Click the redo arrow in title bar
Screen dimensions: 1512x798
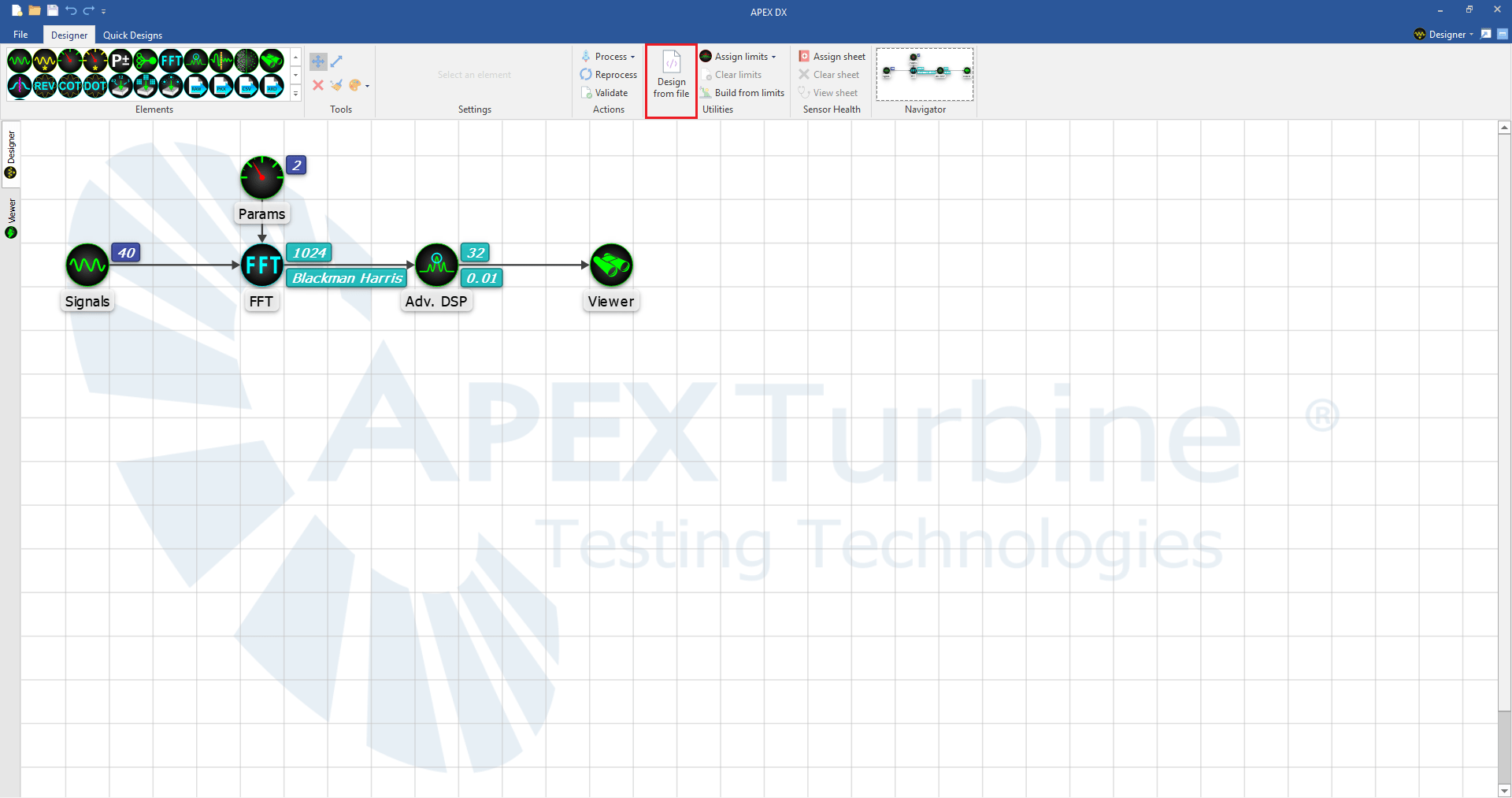tap(89, 10)
